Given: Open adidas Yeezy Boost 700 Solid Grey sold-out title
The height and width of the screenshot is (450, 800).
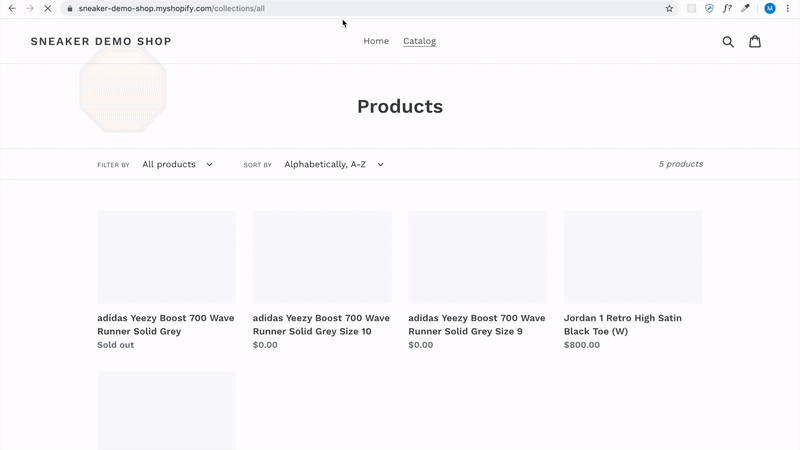Looking at the screenshot, I should click(x=166, y=324).
